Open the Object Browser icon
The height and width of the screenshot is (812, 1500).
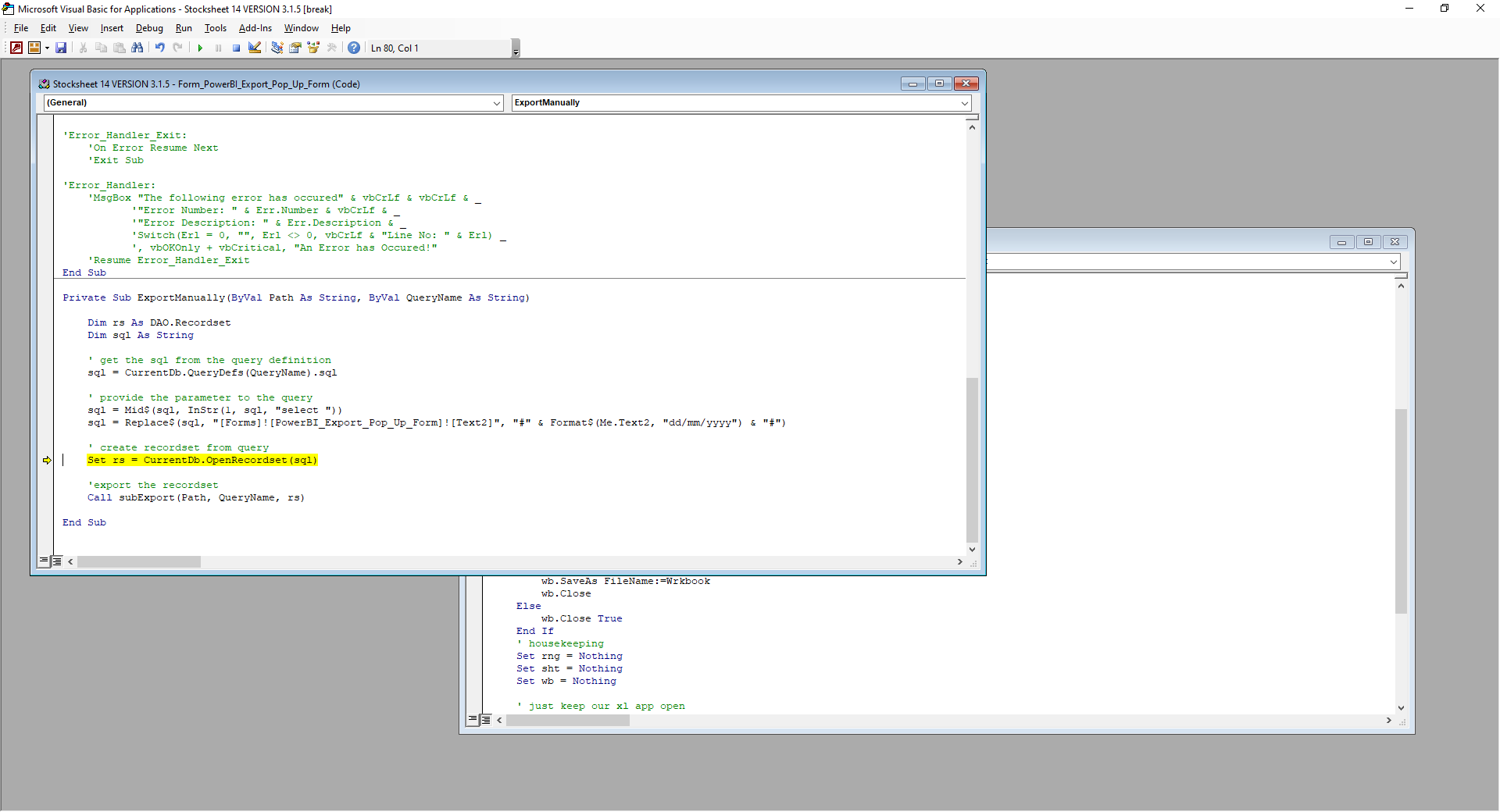pyautogui.click(x=313, y=48)
